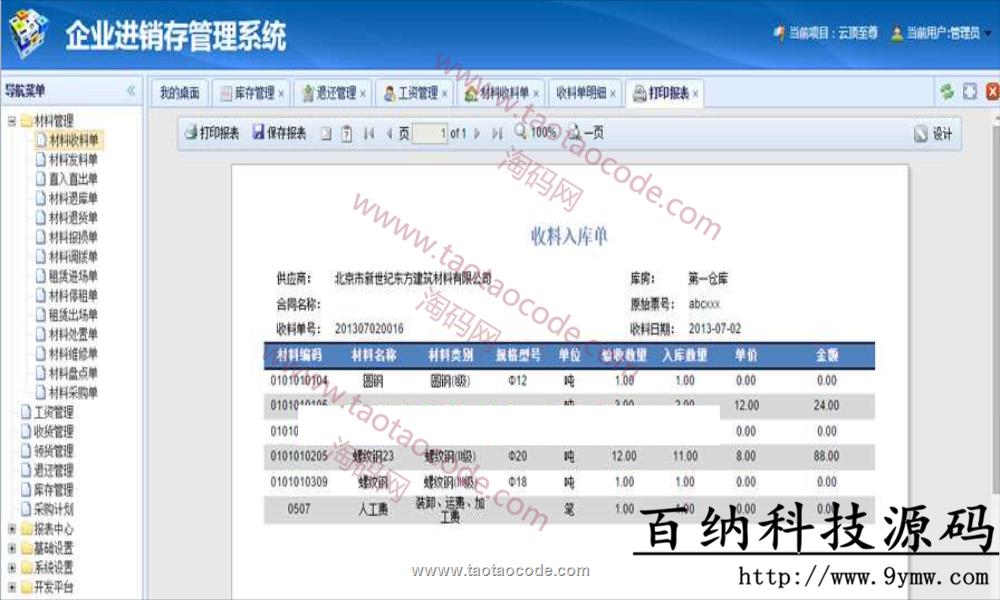Close the 收料单明细 tab
The width and height of the screenshot is (1000, 600).
pos(612,94)
